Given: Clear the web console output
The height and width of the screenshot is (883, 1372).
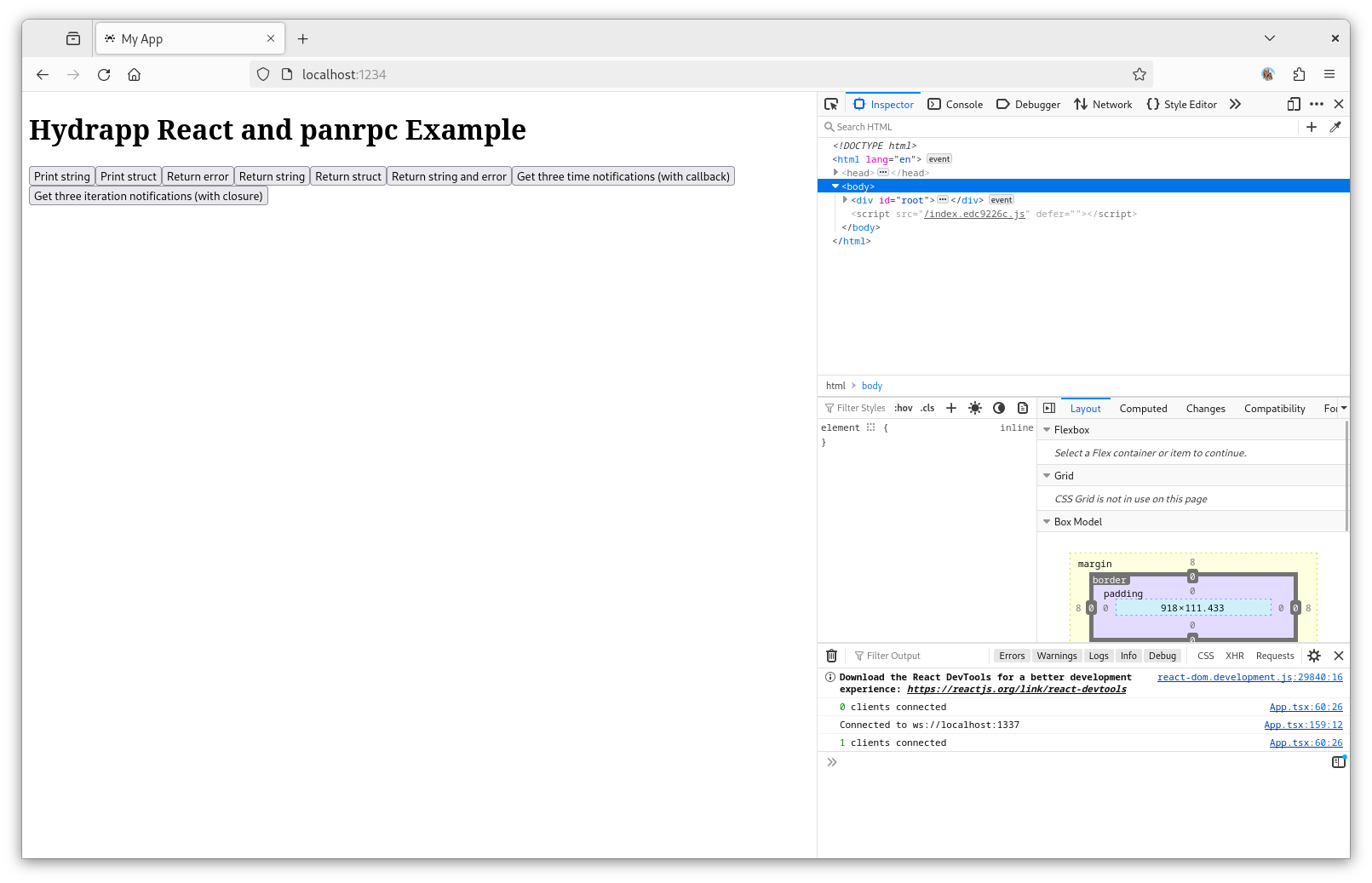Looking at the screenshot, I should tap(832, 656).
